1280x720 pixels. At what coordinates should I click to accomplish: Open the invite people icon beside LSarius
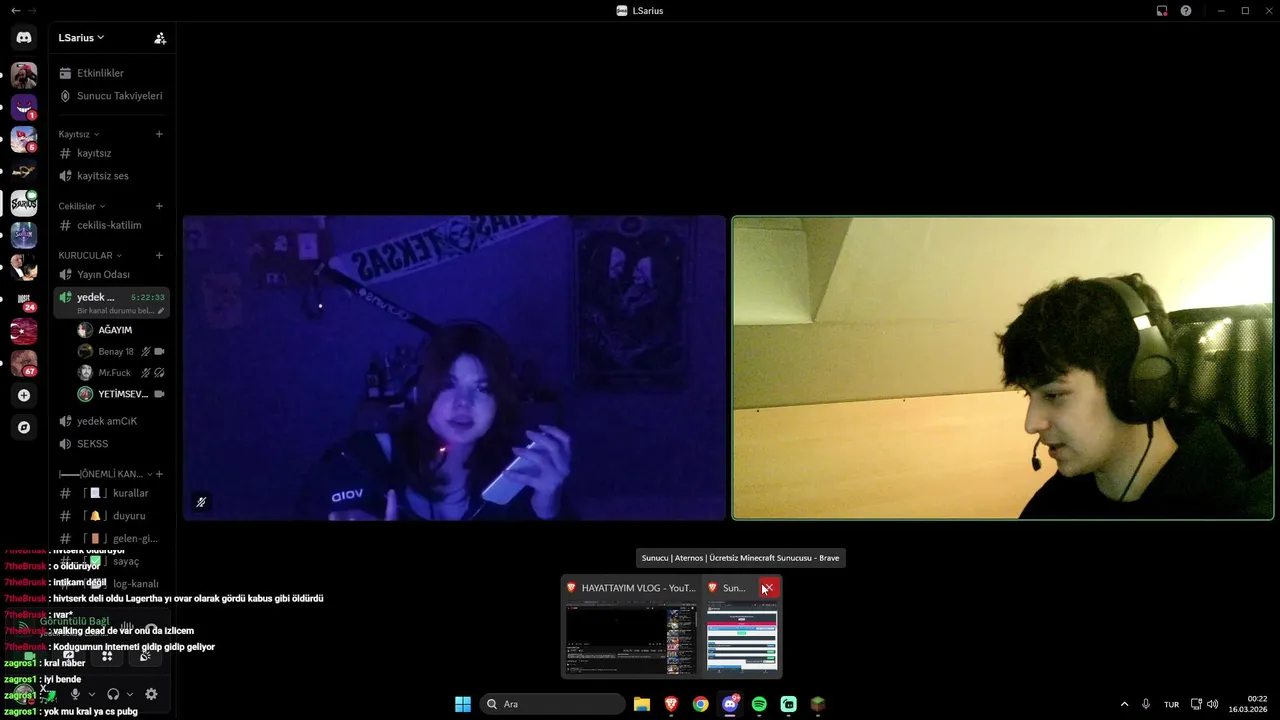click(160, 38)
